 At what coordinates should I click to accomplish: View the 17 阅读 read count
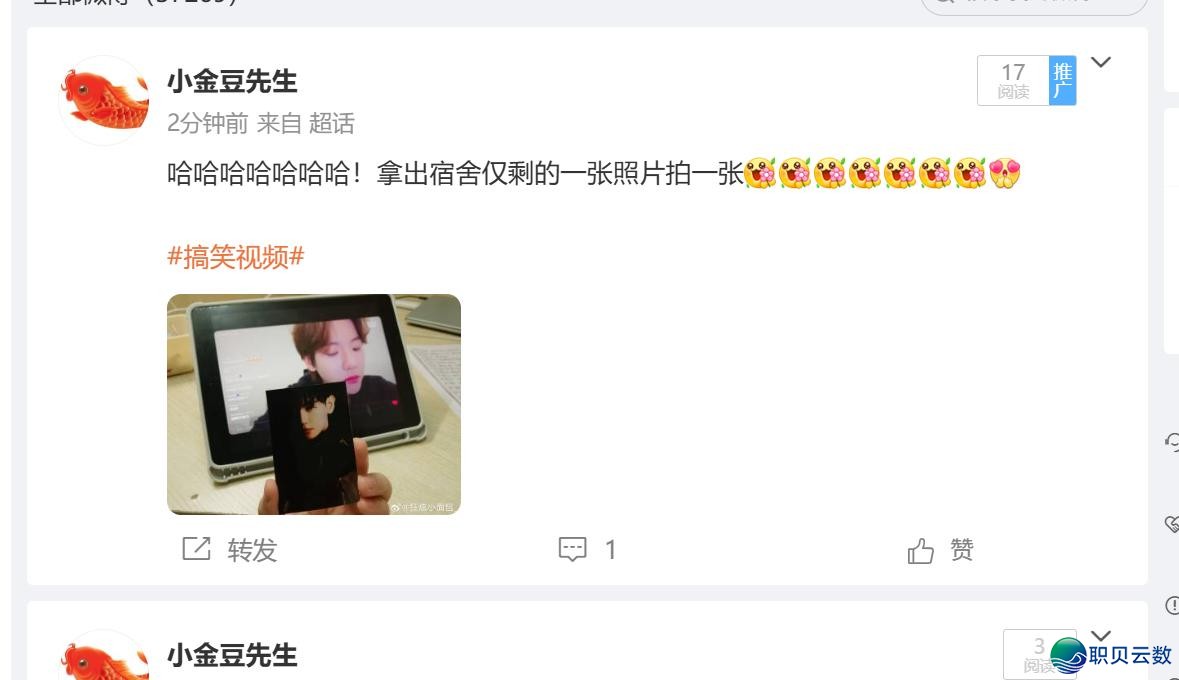pyautogui.click(x=1013, y=80)
